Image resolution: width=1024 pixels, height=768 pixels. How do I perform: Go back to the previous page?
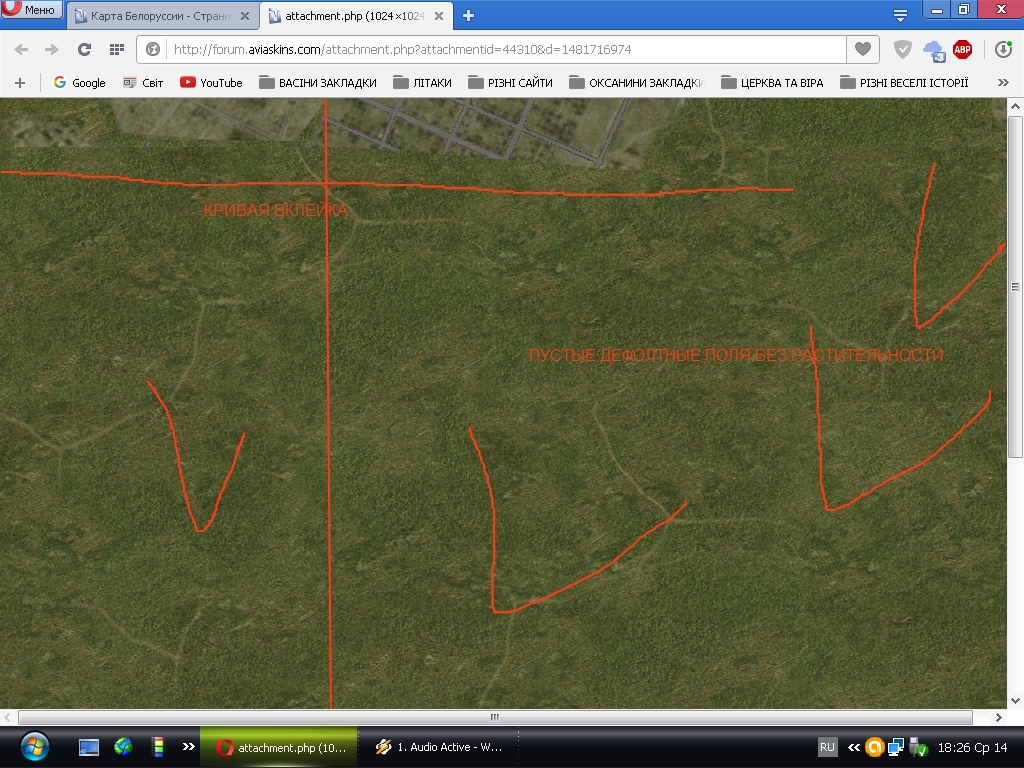[x=21, y=50]
